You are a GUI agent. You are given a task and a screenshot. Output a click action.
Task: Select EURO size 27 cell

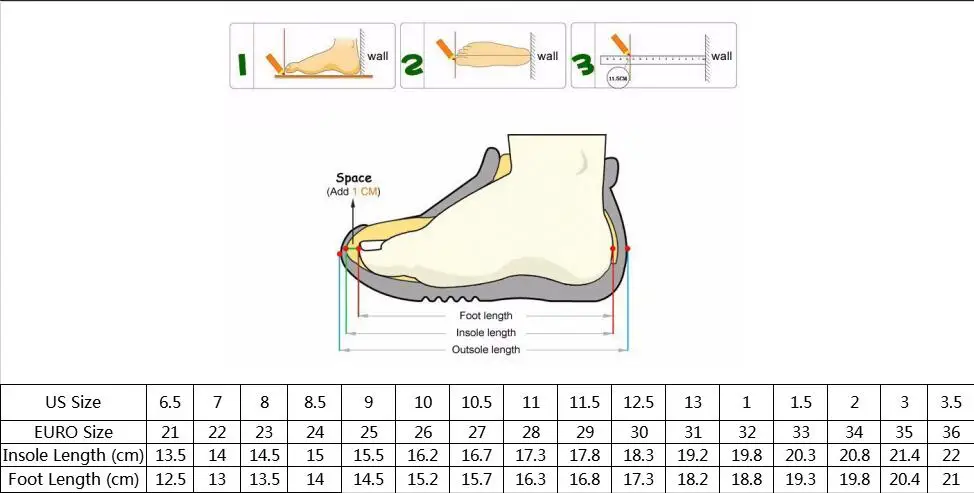coord(477,432)
